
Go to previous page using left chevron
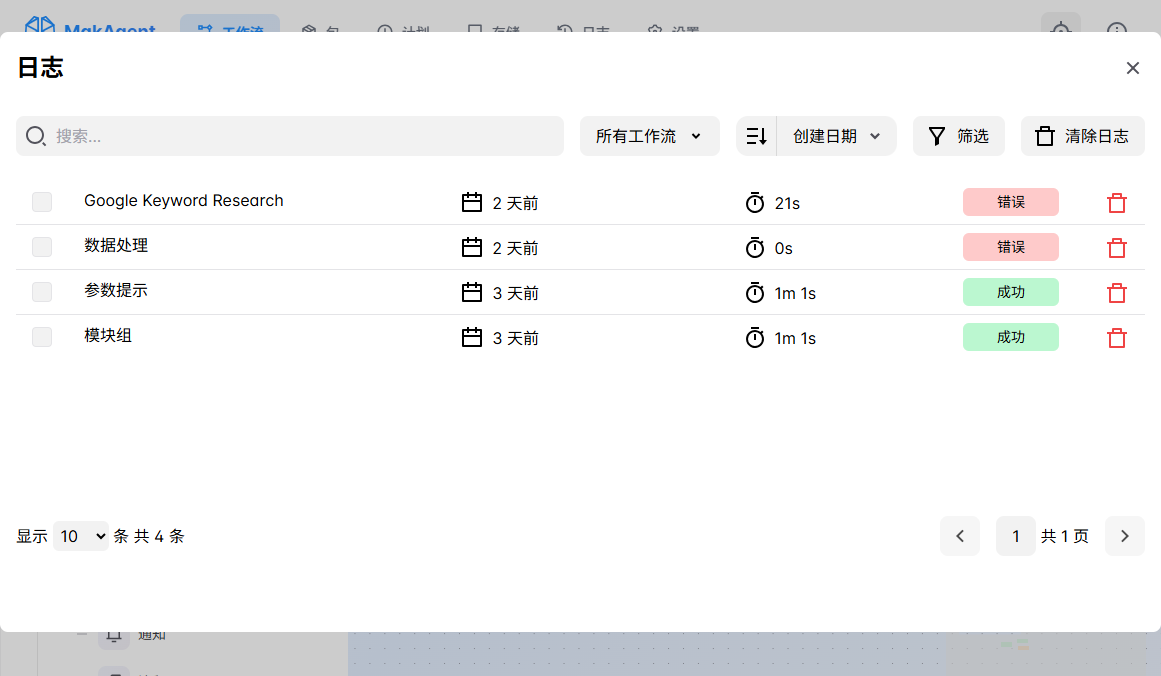point(960,536)
